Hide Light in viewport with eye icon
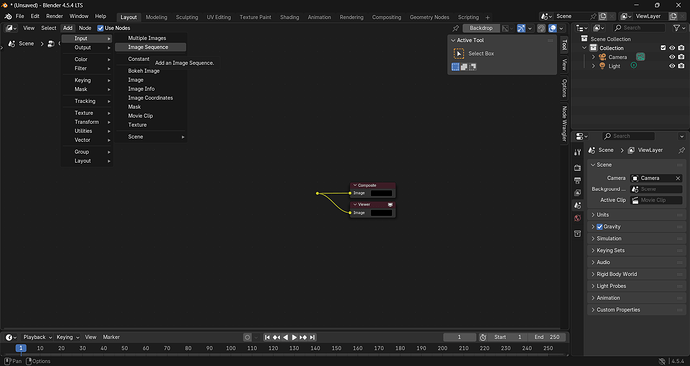Viewport: 690px width, 366px height. coord(672,66)
